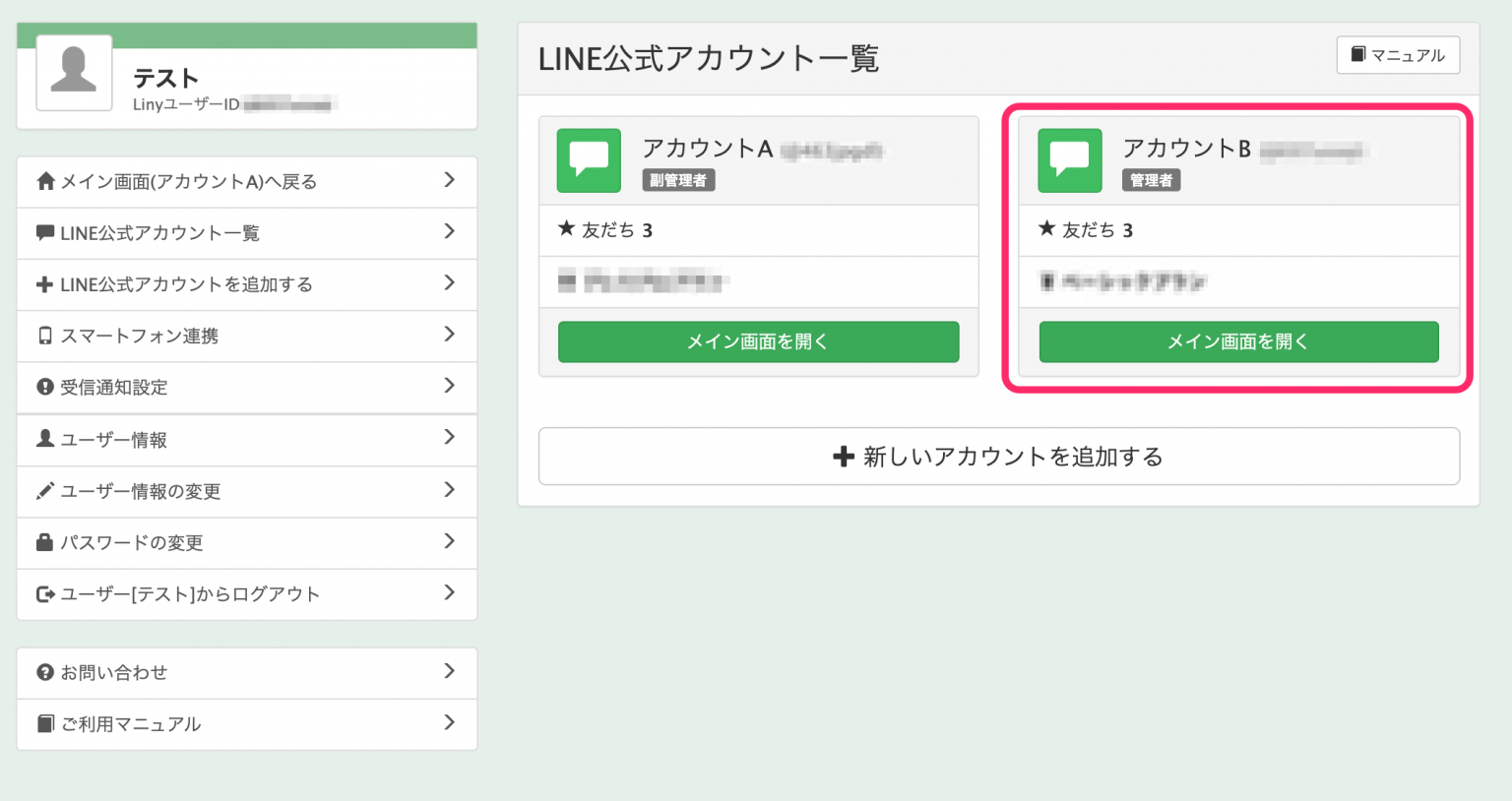This screenshot has width=1512, height=801.
Task: Click the user avatar icon
Action: coord(74,73)
